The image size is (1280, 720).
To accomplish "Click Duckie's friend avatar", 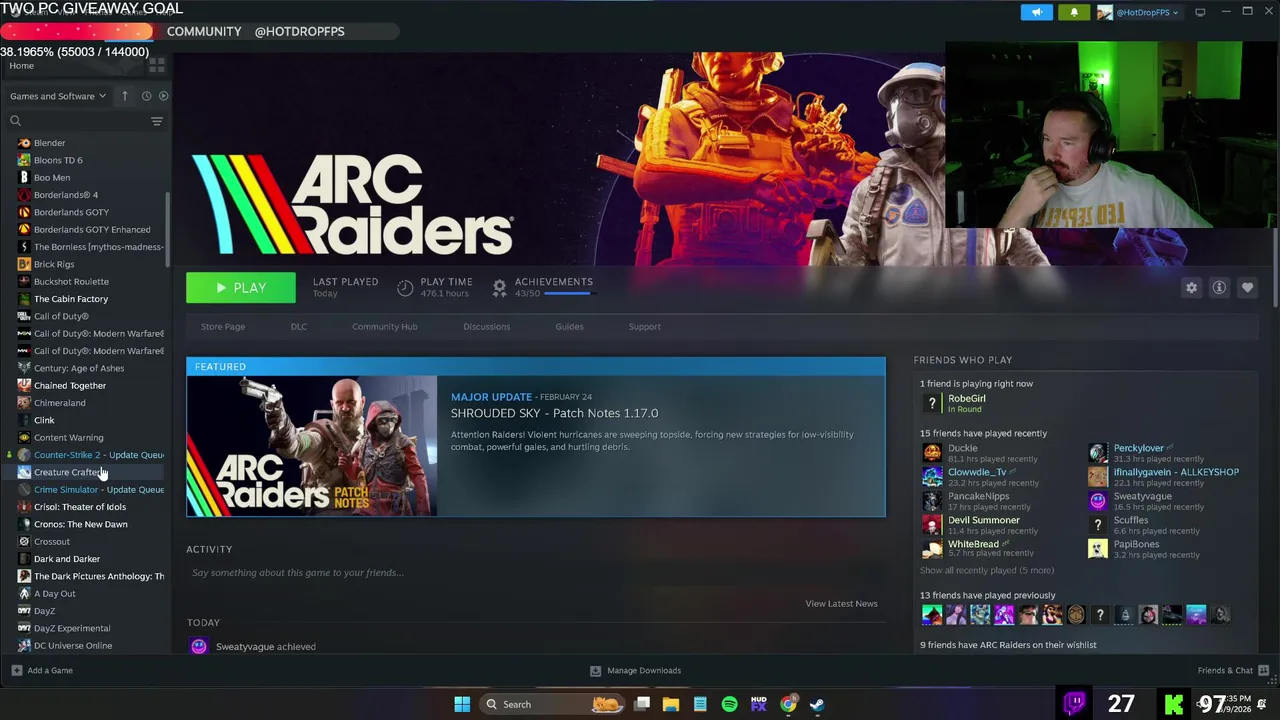I will [x=932, y=453].
